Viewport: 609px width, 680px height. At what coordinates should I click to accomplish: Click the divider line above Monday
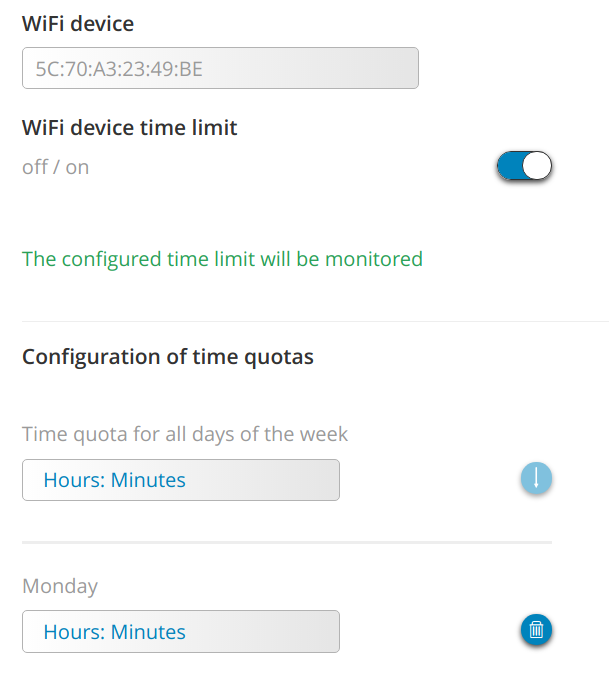pos(287,542)
